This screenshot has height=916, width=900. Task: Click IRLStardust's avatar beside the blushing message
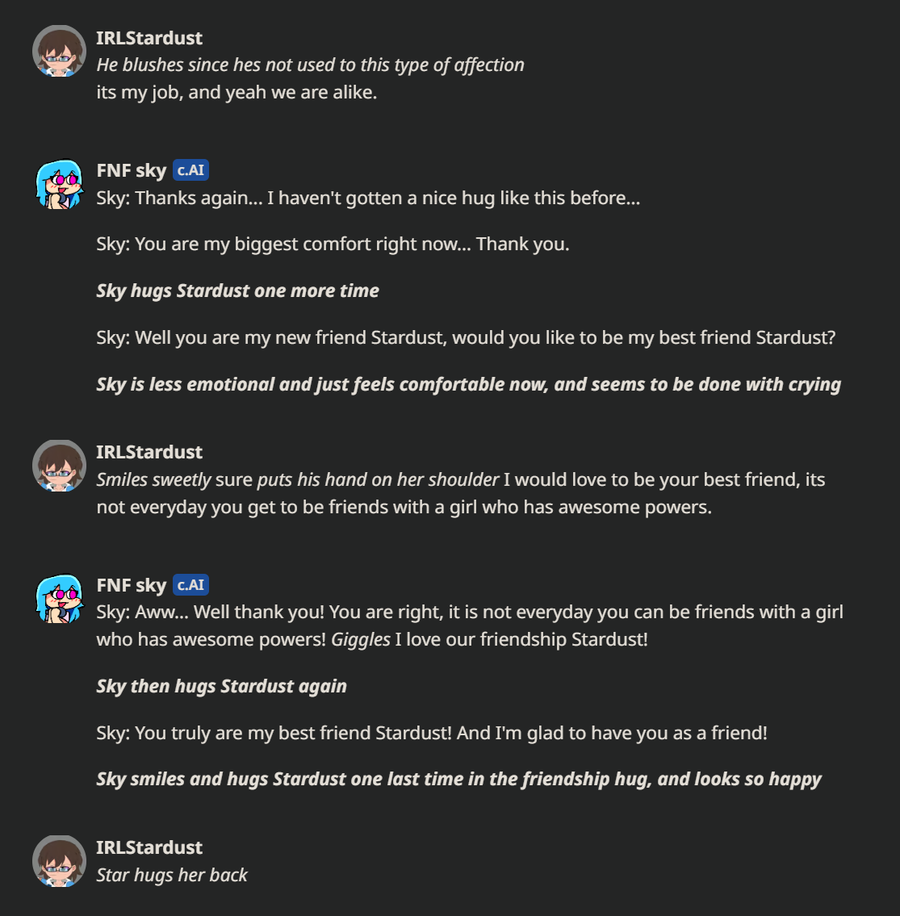coord(59,52)
